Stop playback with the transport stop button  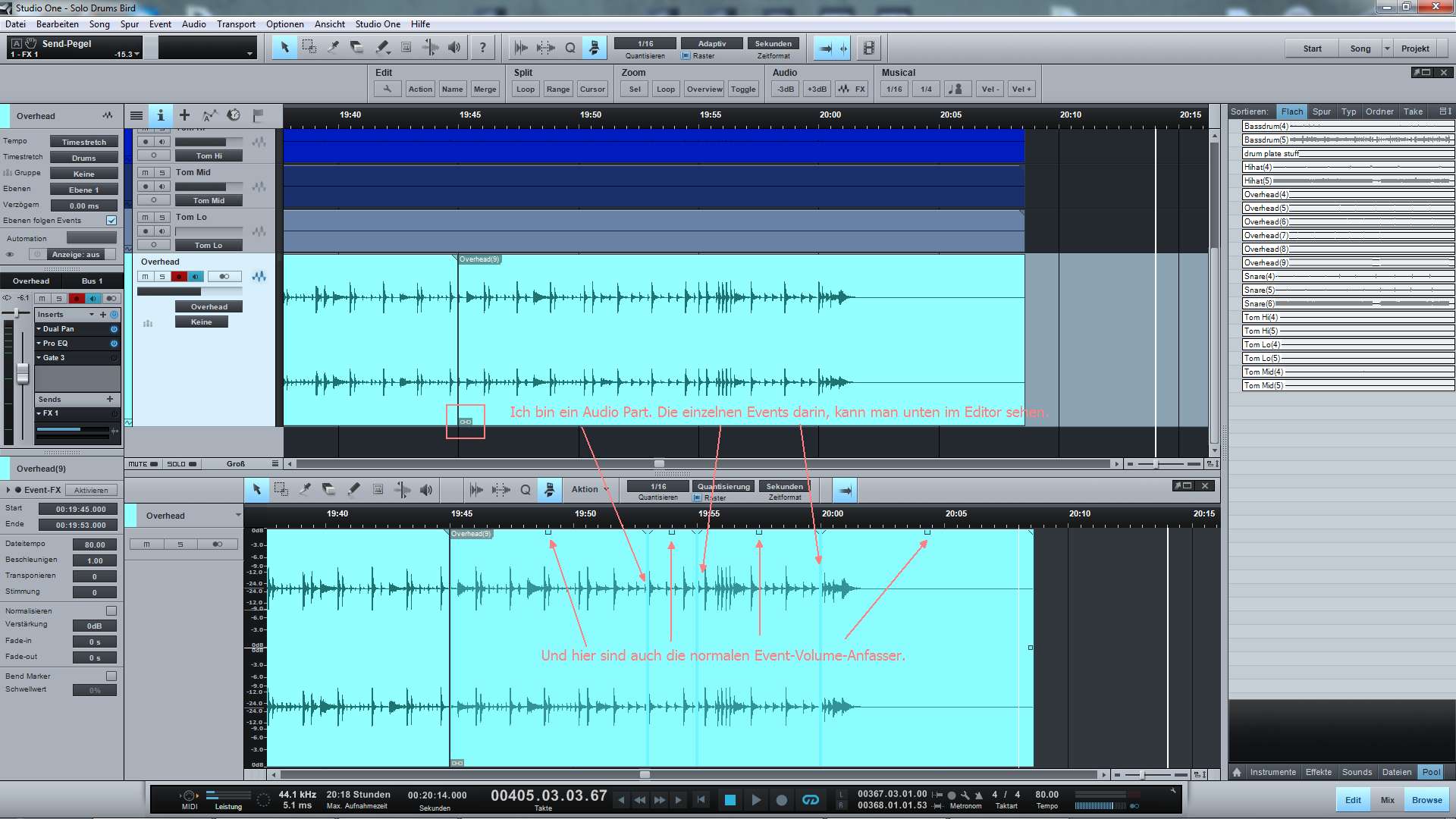730,800
